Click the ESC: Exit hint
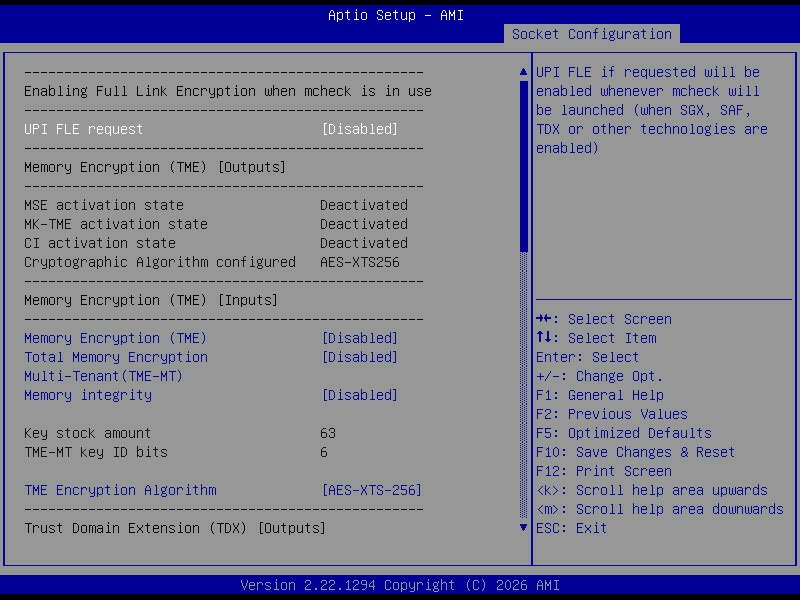Image resolution: width=800 pixels, height=600 pixels. coord(571,528)
